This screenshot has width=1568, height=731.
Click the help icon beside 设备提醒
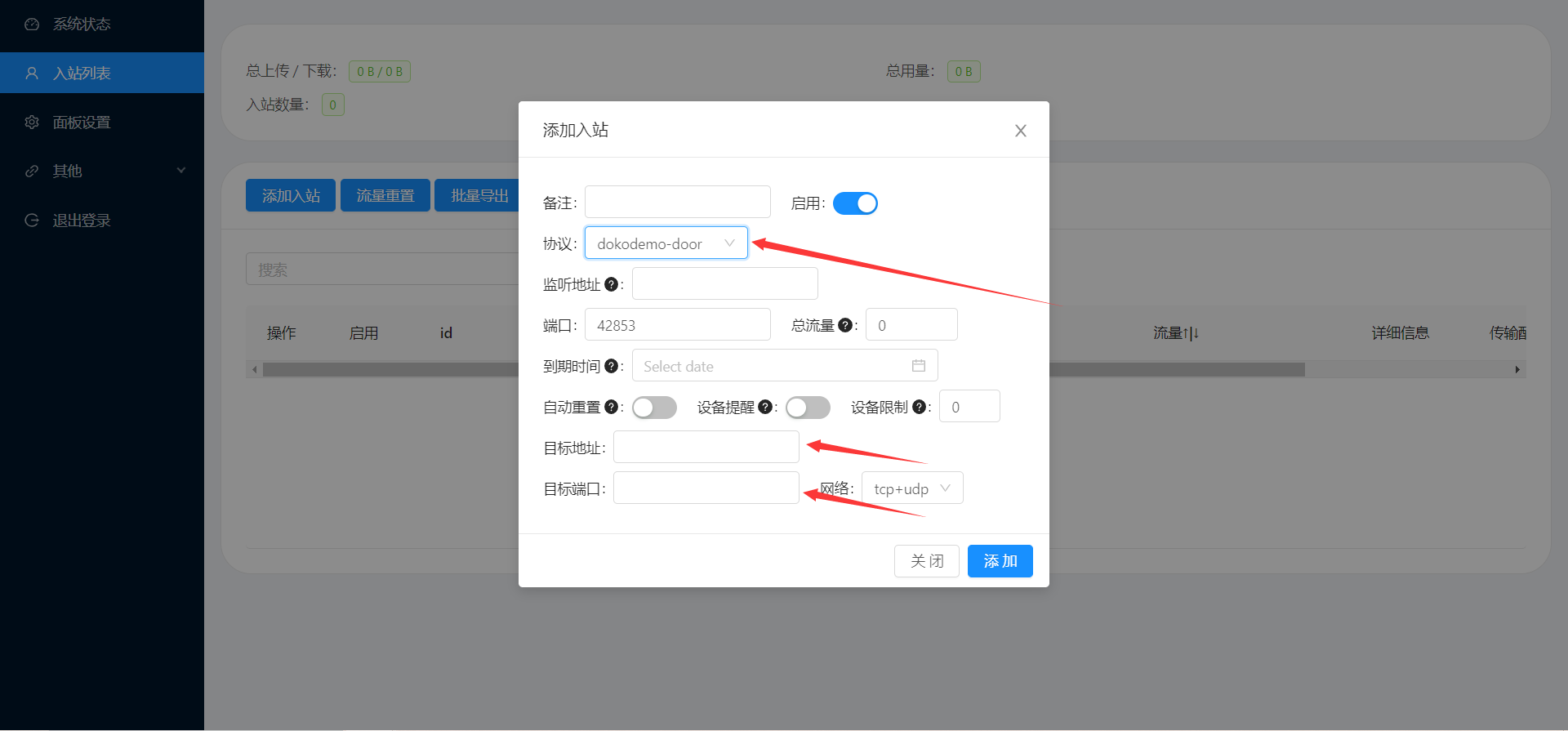[x=765, y=407]
